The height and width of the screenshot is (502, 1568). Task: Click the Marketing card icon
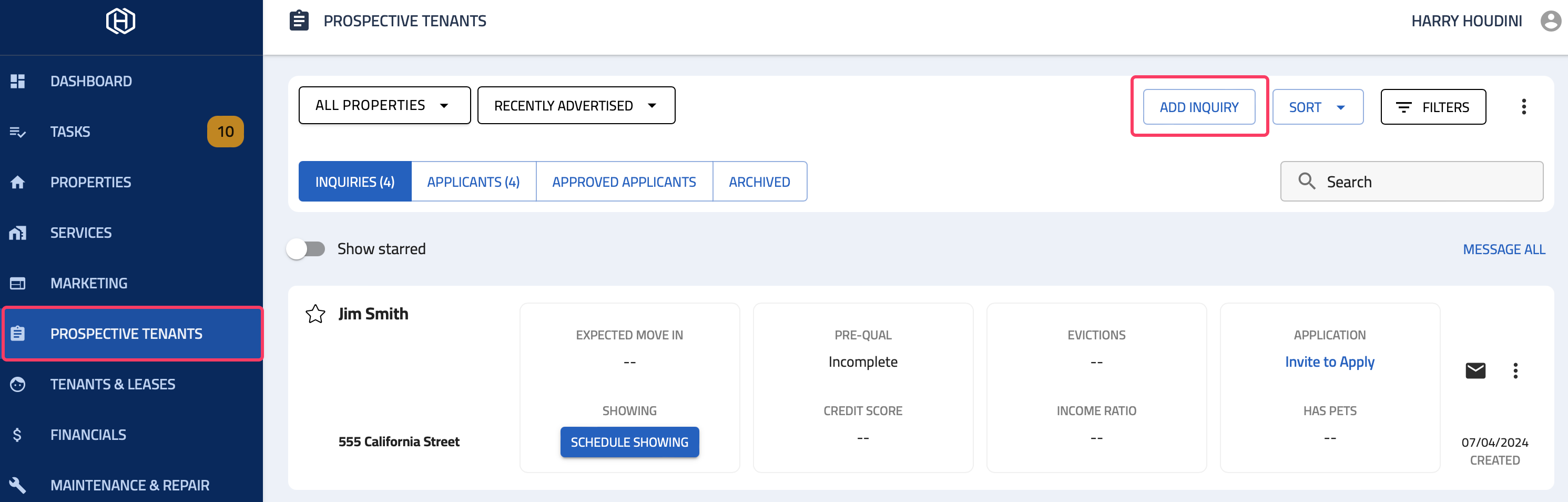coord(18,283)
